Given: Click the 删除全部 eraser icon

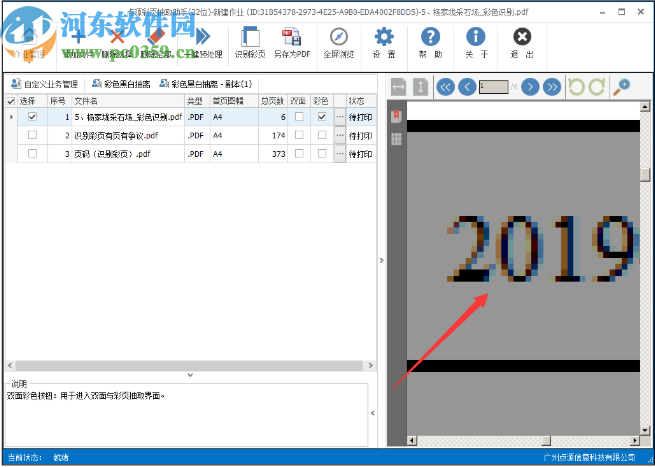Looking at the screenshot, I should (157, 37).
